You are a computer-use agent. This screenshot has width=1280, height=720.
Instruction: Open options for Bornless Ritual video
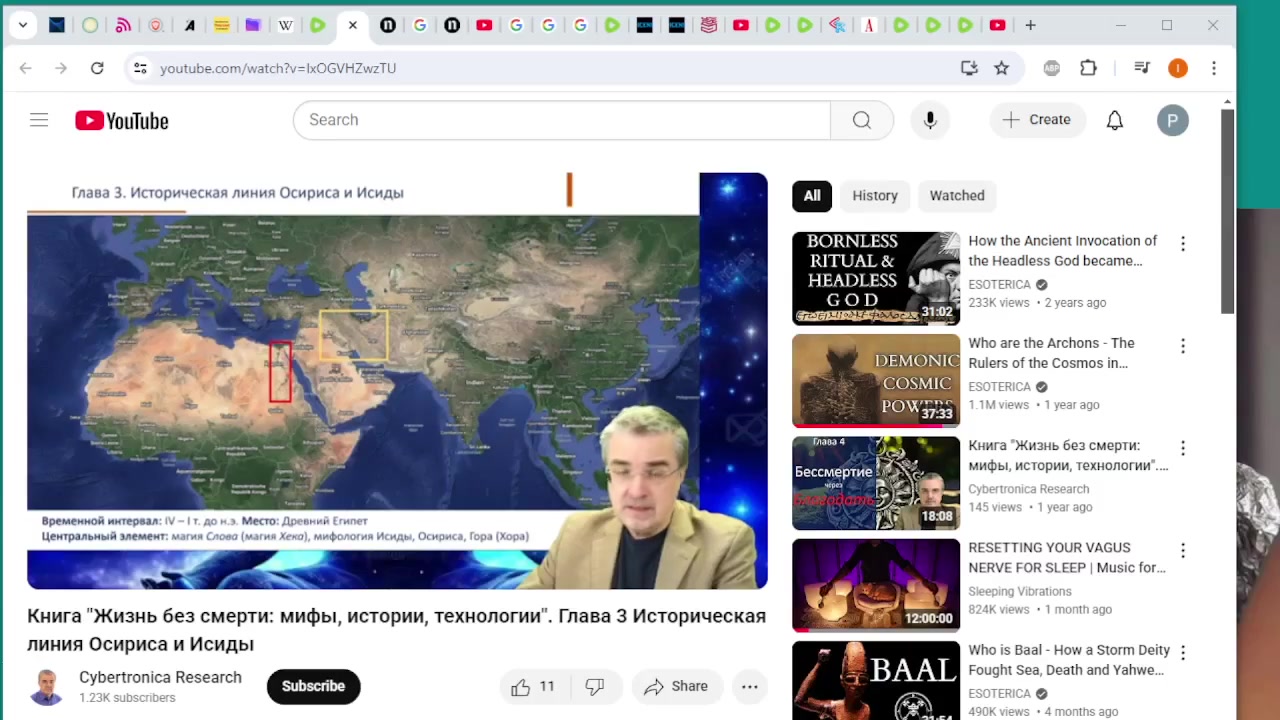tap(1183, 244)
